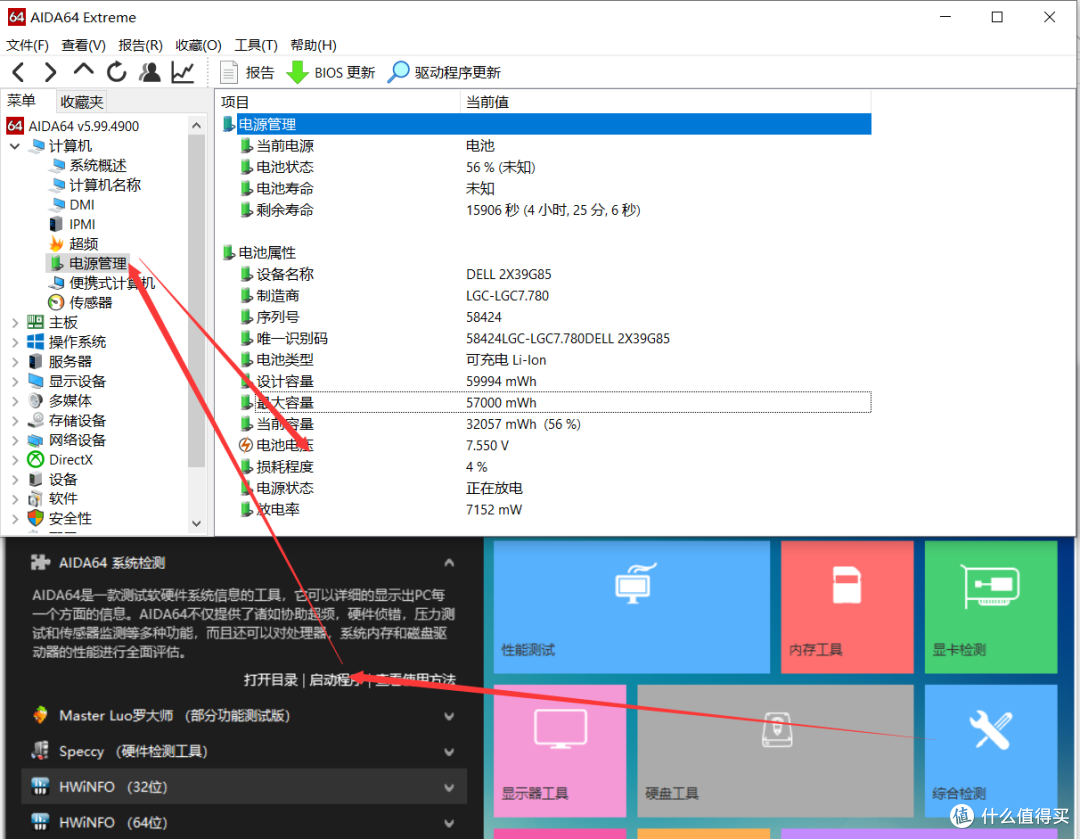Switch to the 收藏夹 tab
This screenshot has width=1080, height=839.
(81, 102)
